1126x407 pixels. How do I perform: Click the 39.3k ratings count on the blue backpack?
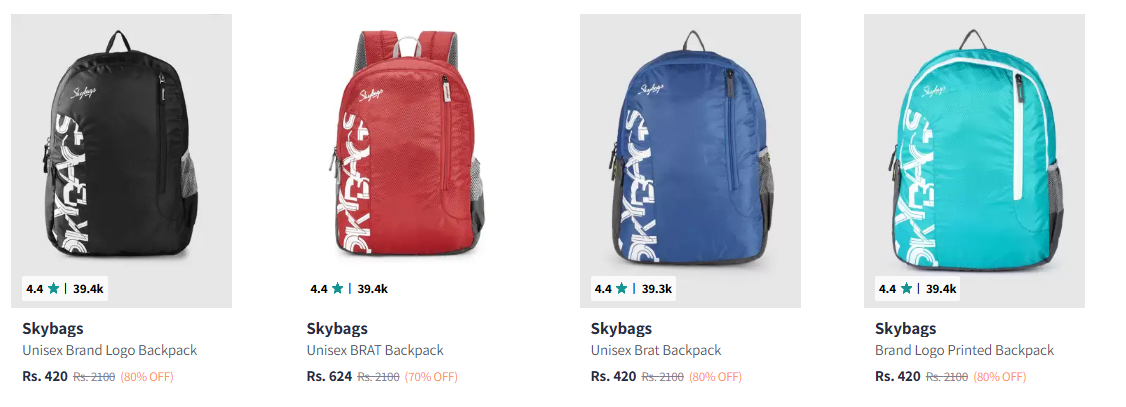click(657, 289)
